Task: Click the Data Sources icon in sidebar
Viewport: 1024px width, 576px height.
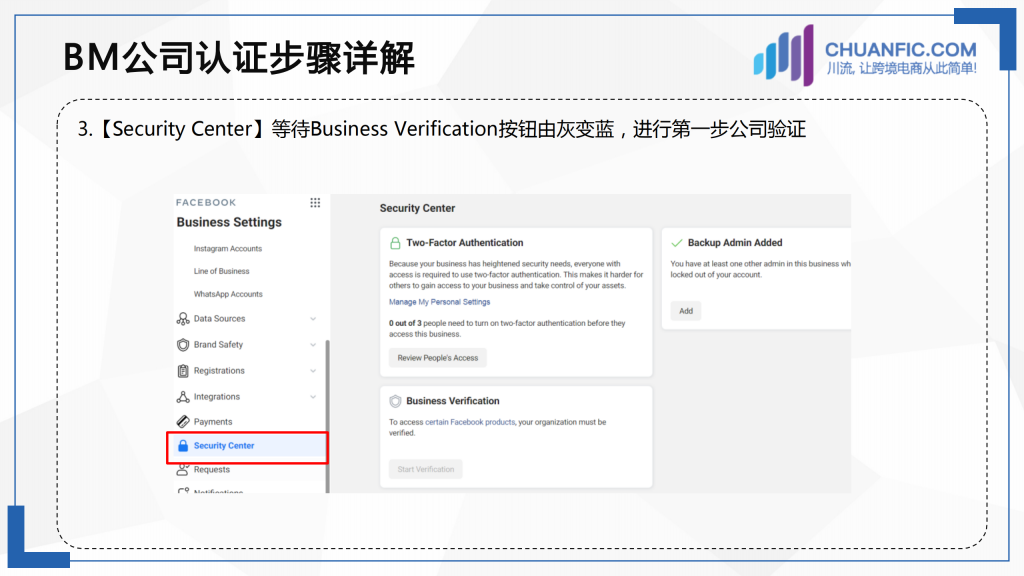Action: [183, 319]
